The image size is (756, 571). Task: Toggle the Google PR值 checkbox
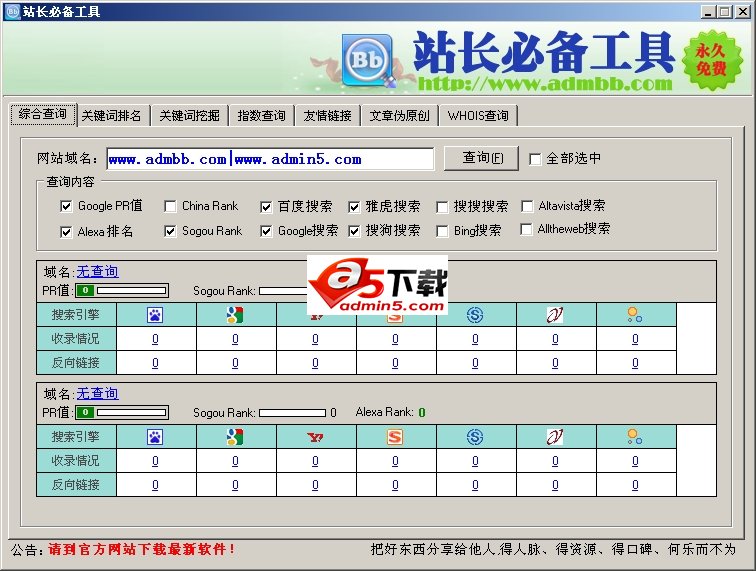pyautogui.click(x=66, y=206)
